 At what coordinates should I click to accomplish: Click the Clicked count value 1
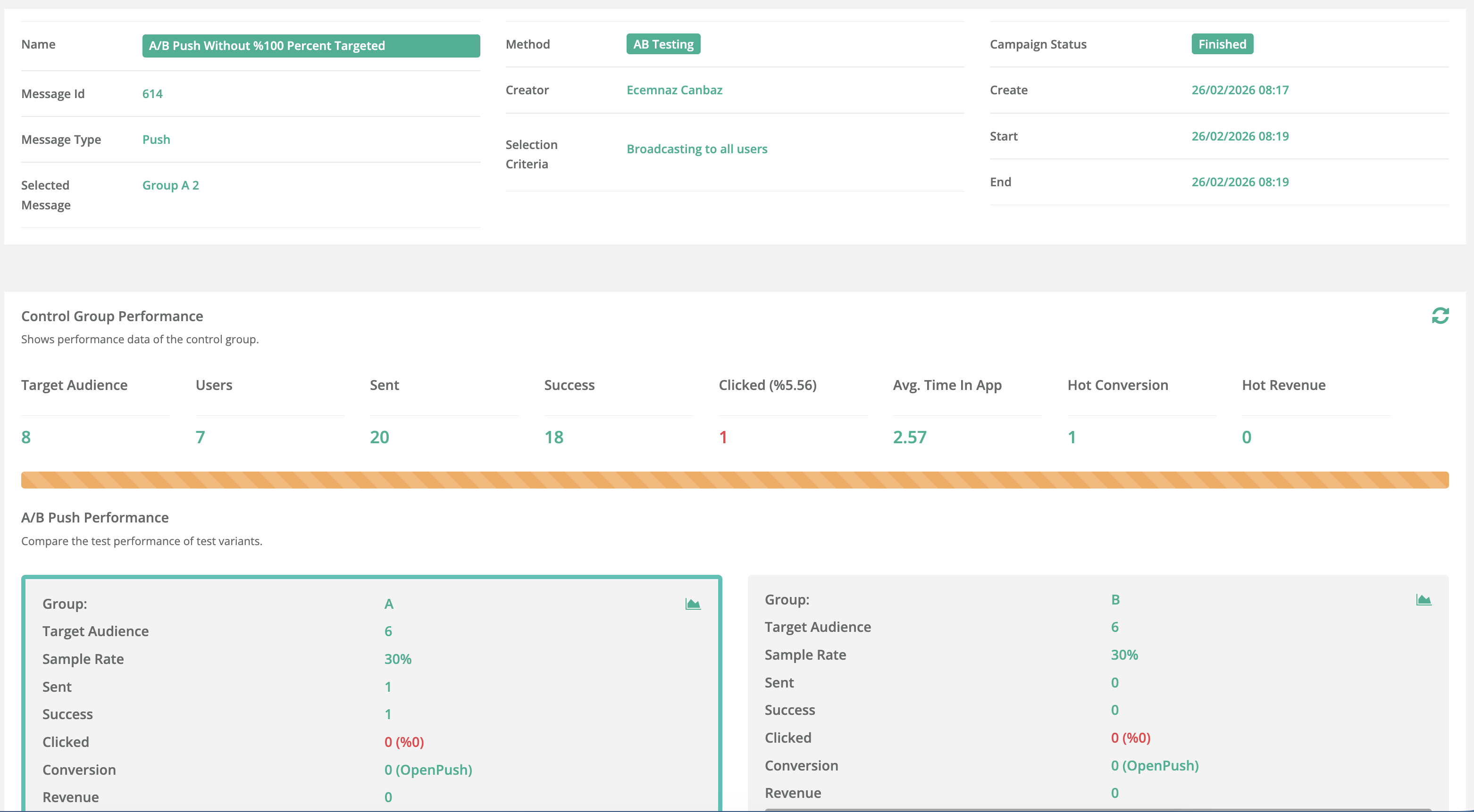(723, 437)
